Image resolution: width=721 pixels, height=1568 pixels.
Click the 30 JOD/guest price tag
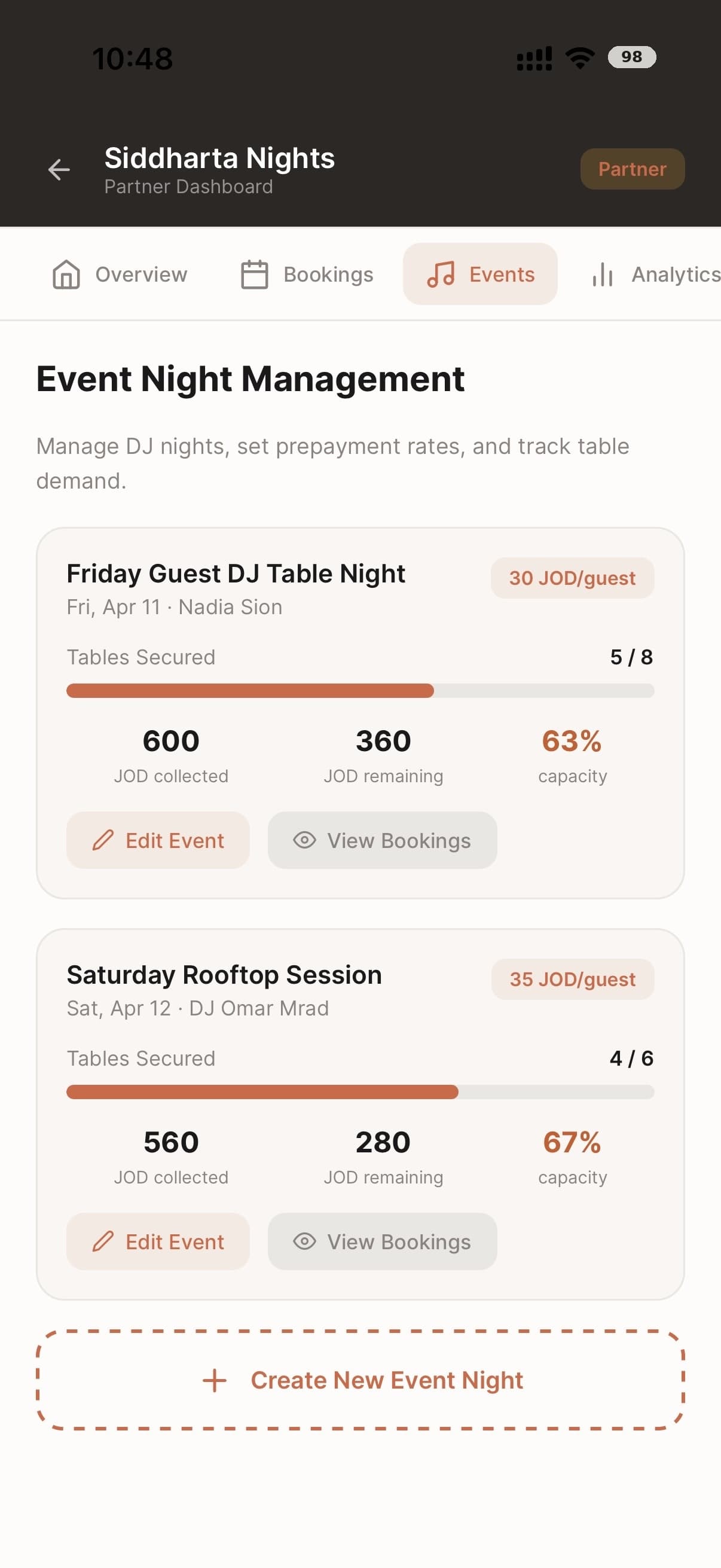tap(573, 578)
